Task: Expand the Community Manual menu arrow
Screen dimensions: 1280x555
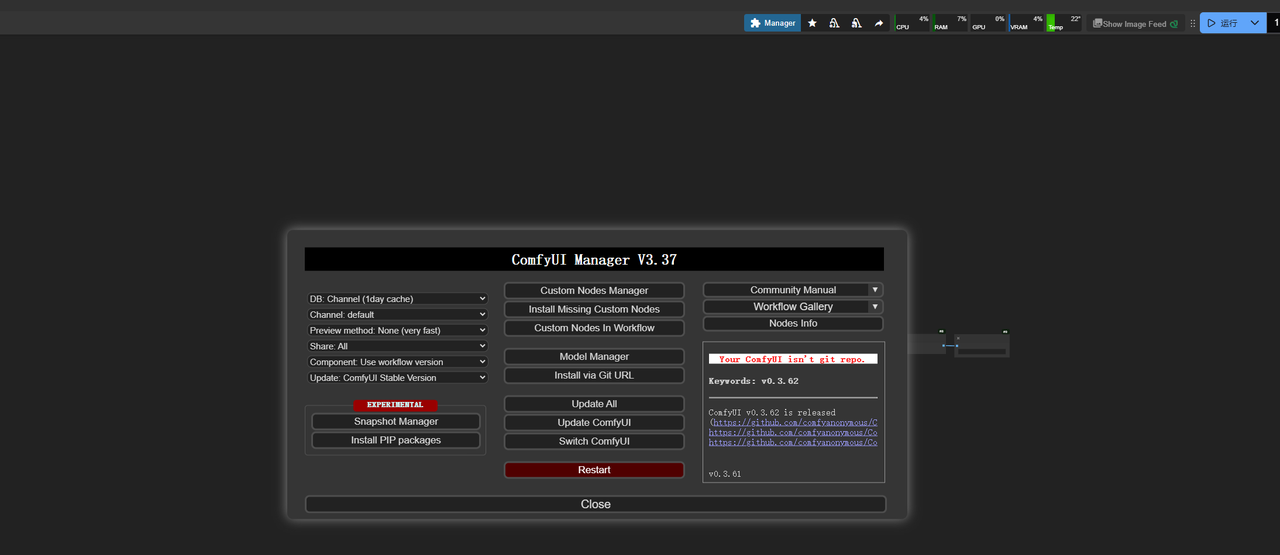Action: [x=875, y=290]
